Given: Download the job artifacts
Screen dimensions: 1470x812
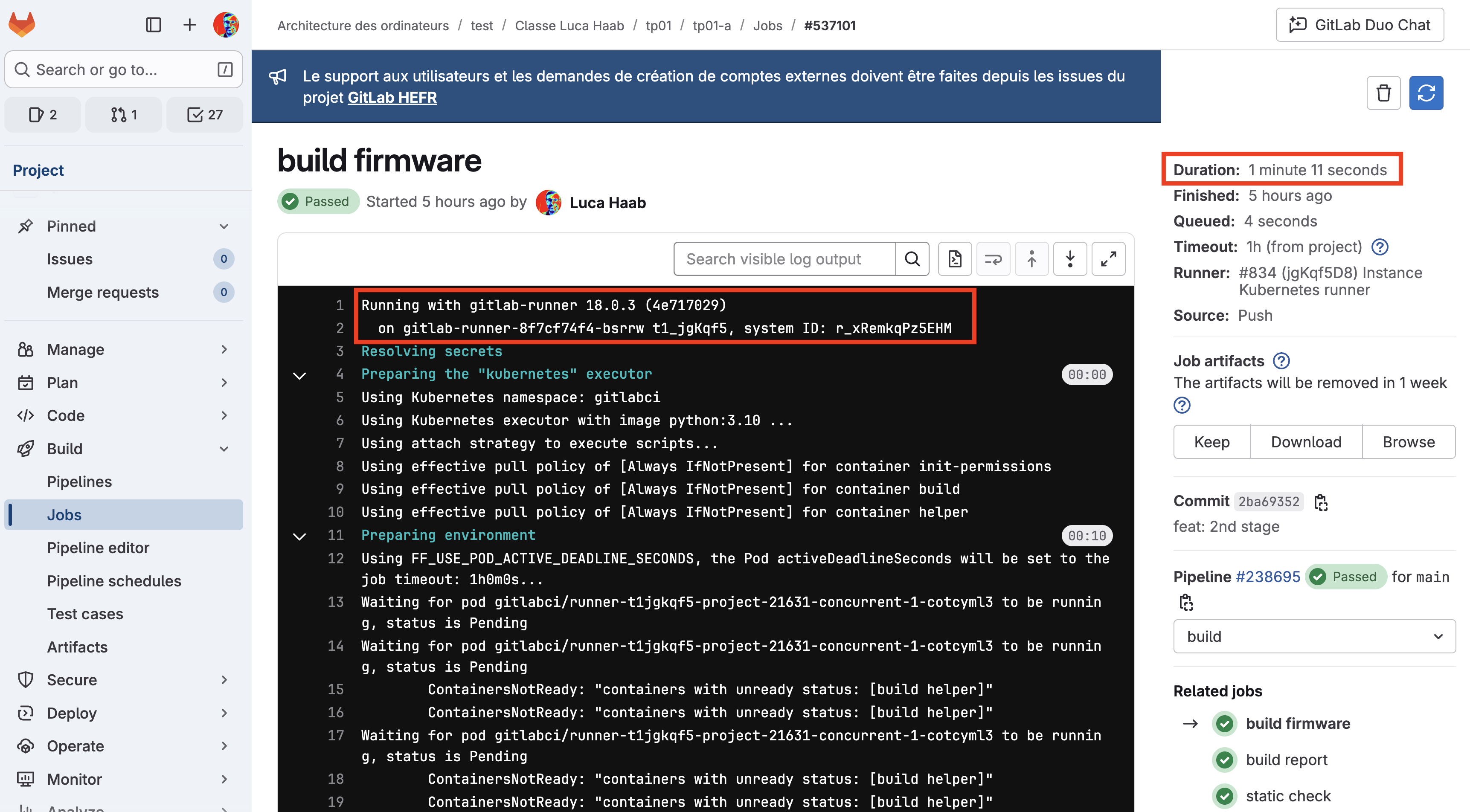Looking at the screenshot, I should pos(1306,442).
